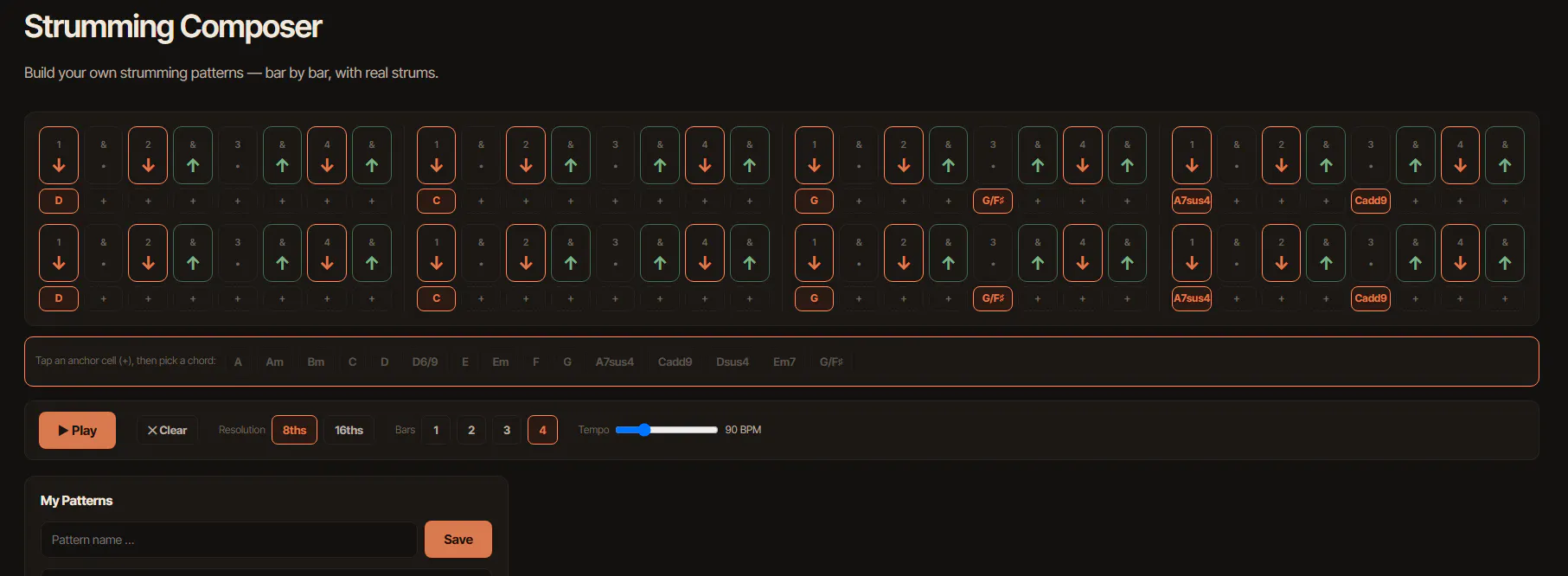Pick Em7 from the chord palette

784,362
